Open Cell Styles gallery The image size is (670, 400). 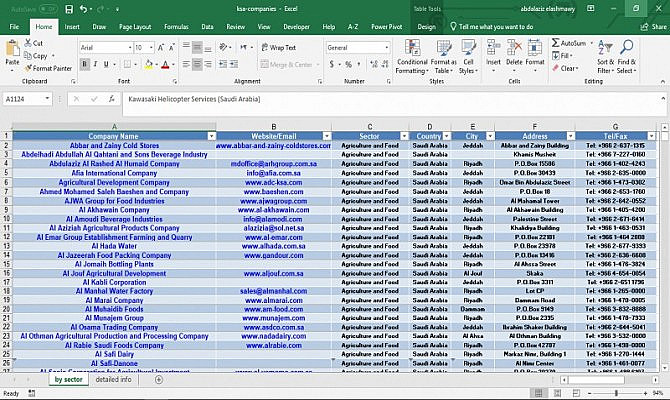tap(468, 56)
